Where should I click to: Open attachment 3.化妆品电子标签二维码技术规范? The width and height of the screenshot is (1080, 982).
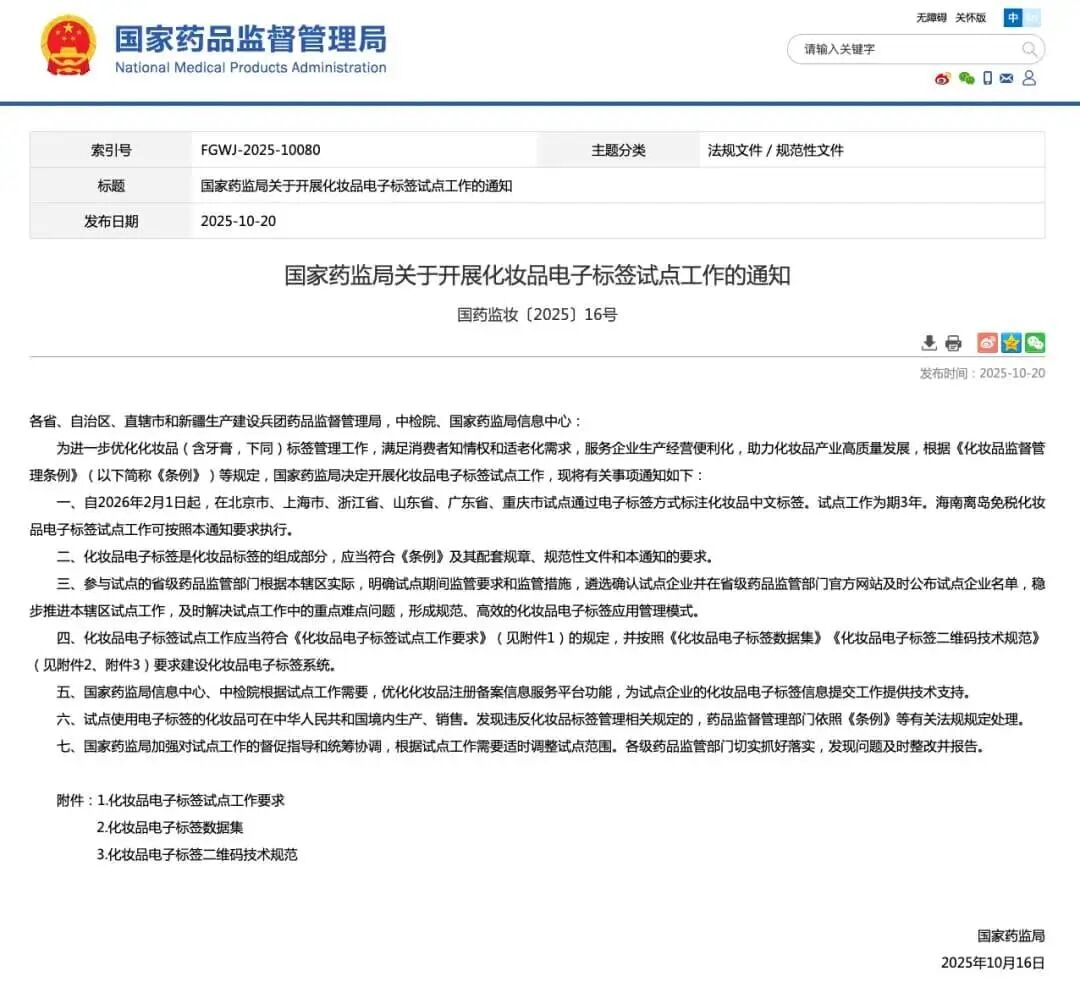[197, 854]
